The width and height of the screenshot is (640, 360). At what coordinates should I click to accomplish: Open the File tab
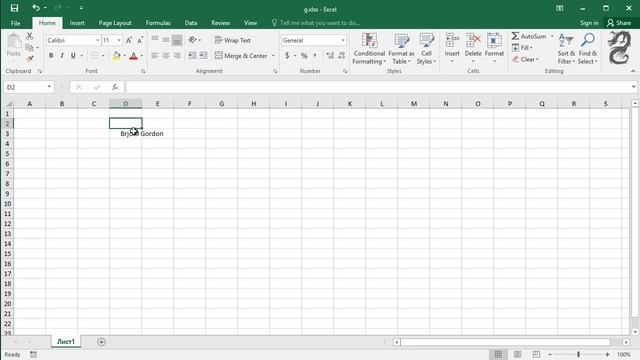(x=16, y=23)
